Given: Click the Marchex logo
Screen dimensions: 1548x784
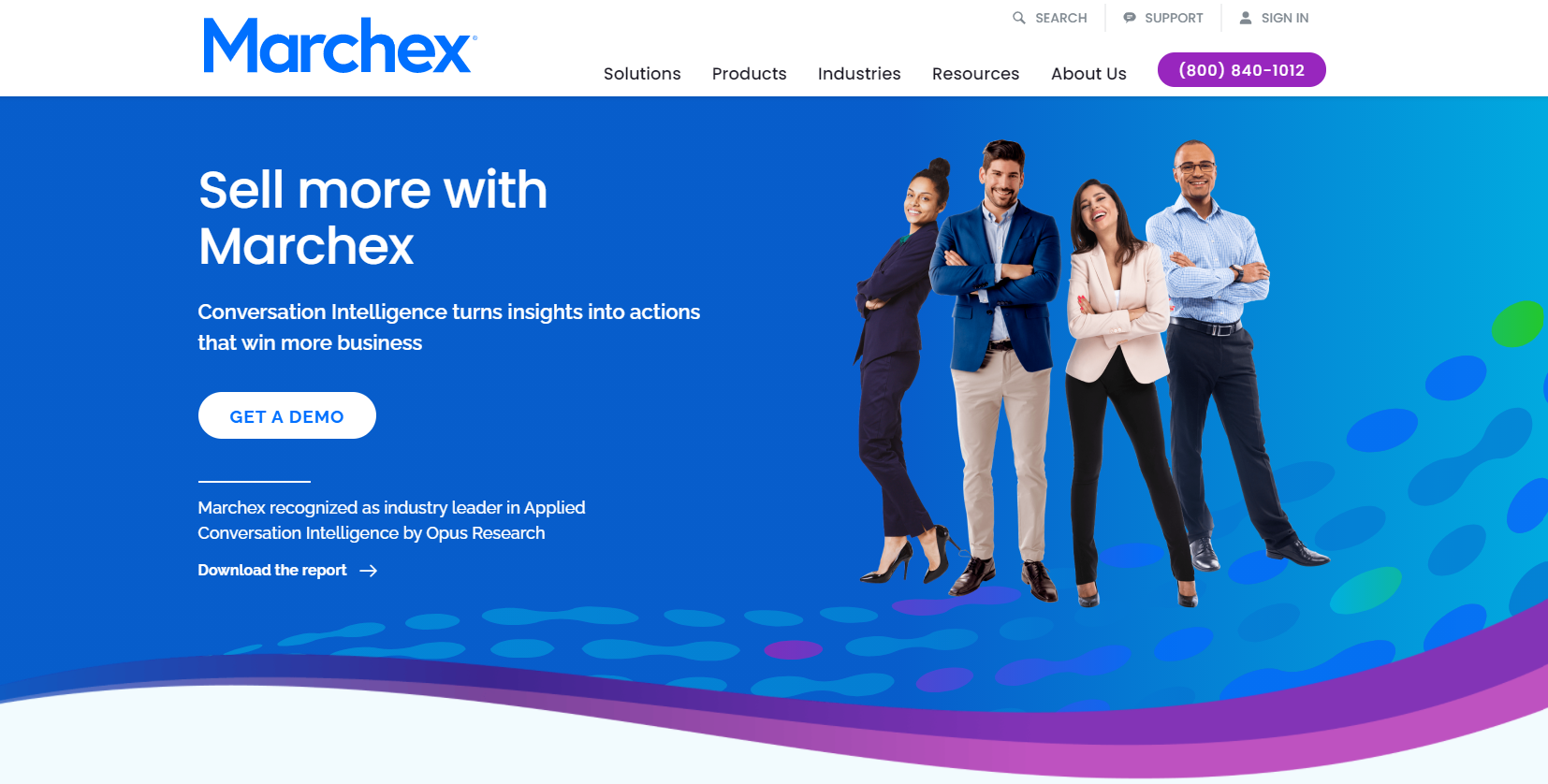Looking at the screenshot, I should pos(341,46).
